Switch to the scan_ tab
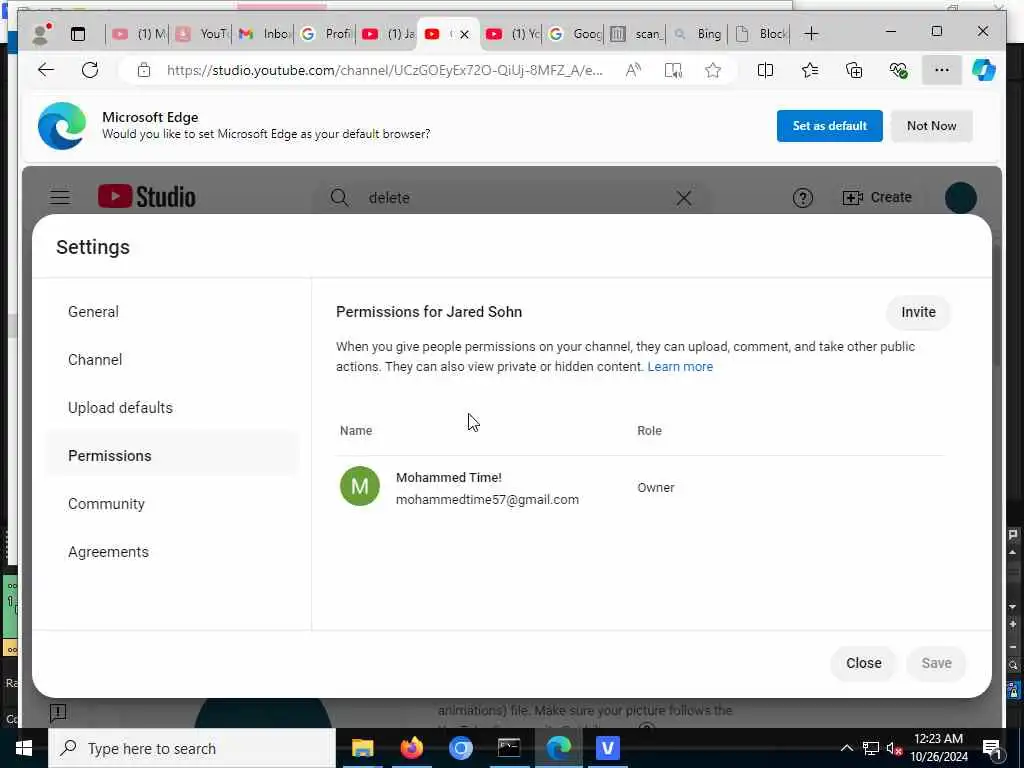The width and height of the screenshot is (1024, 768). (637, 34)
